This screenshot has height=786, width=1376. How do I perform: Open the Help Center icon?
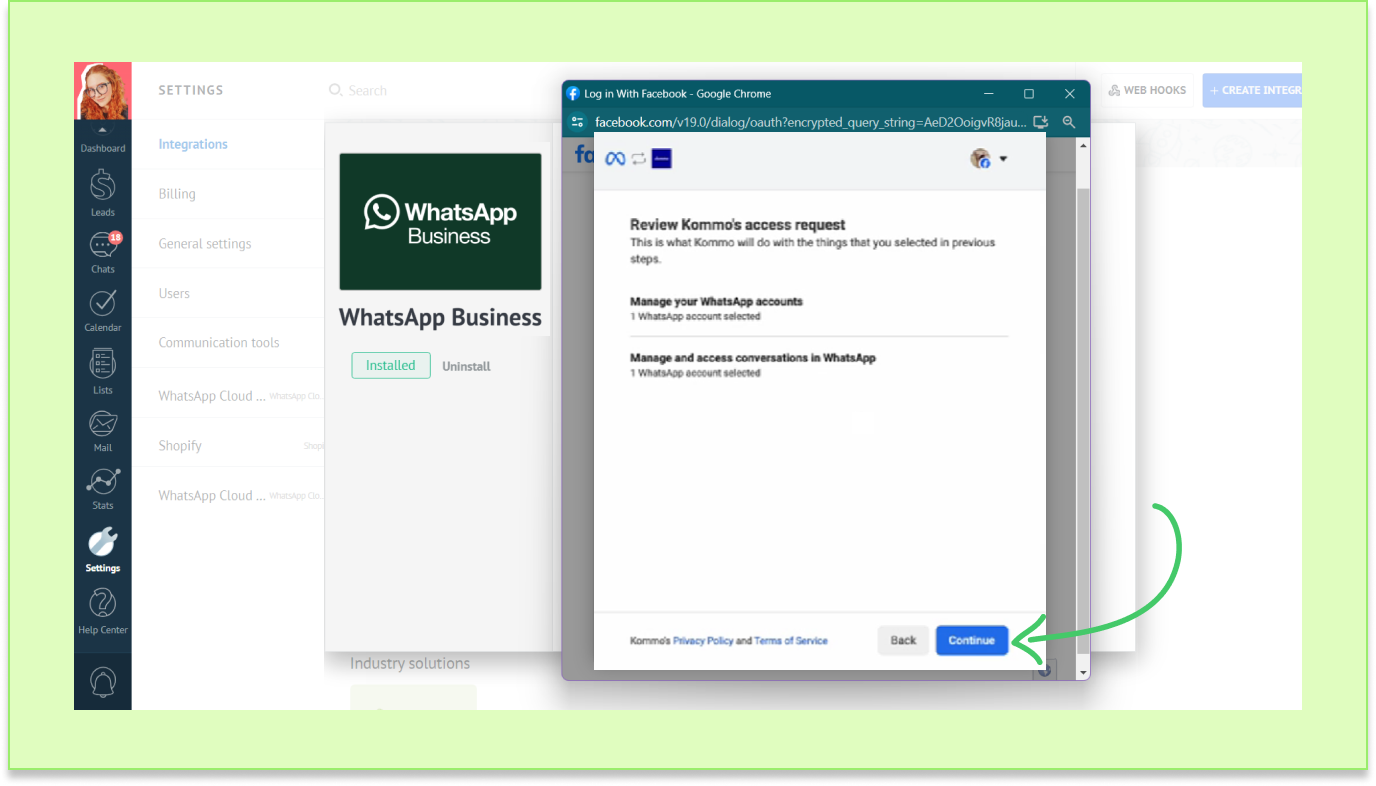(103, 606)
